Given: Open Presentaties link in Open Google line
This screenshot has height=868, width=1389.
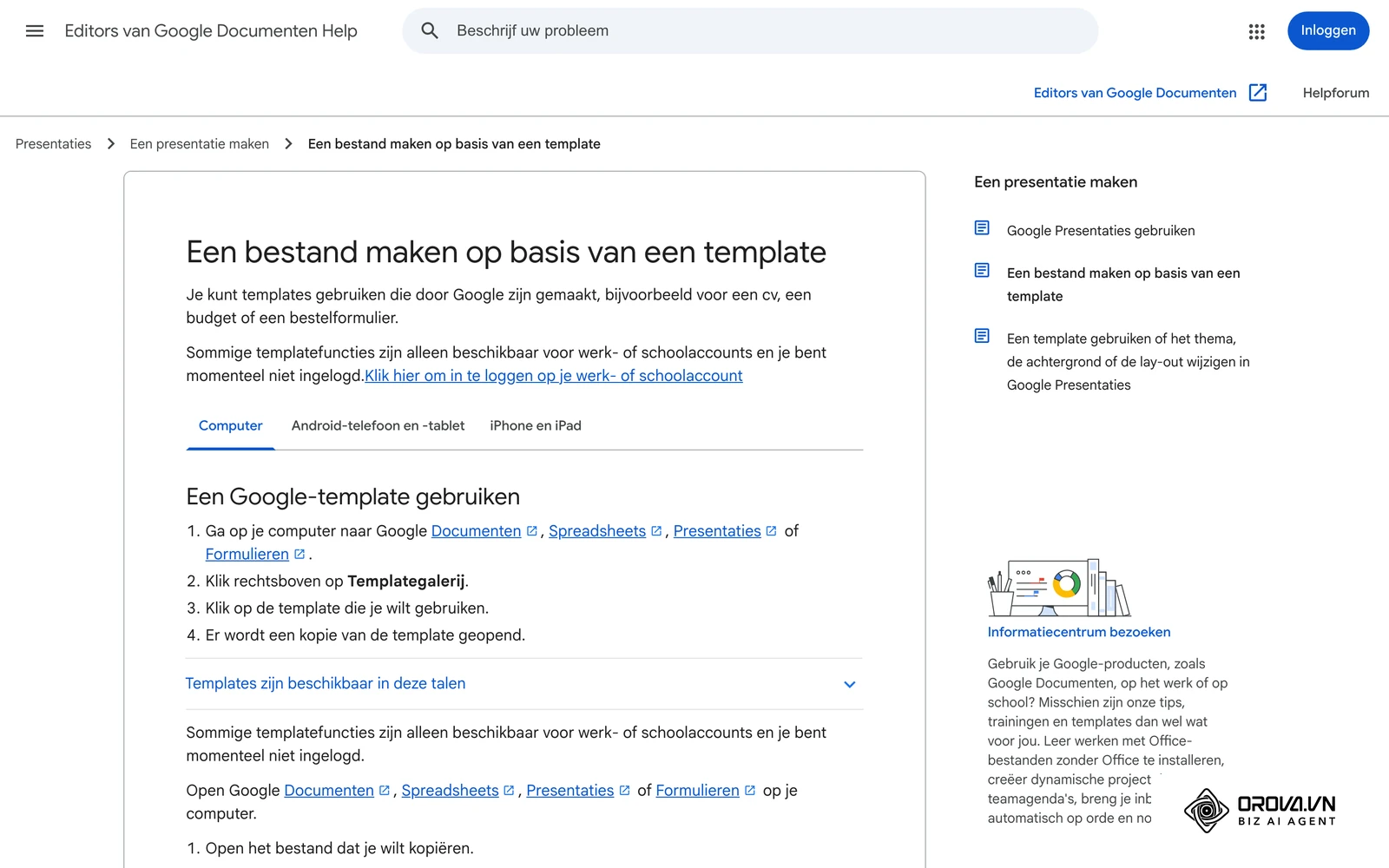Looking at the screenshot, I should [569, 791].
